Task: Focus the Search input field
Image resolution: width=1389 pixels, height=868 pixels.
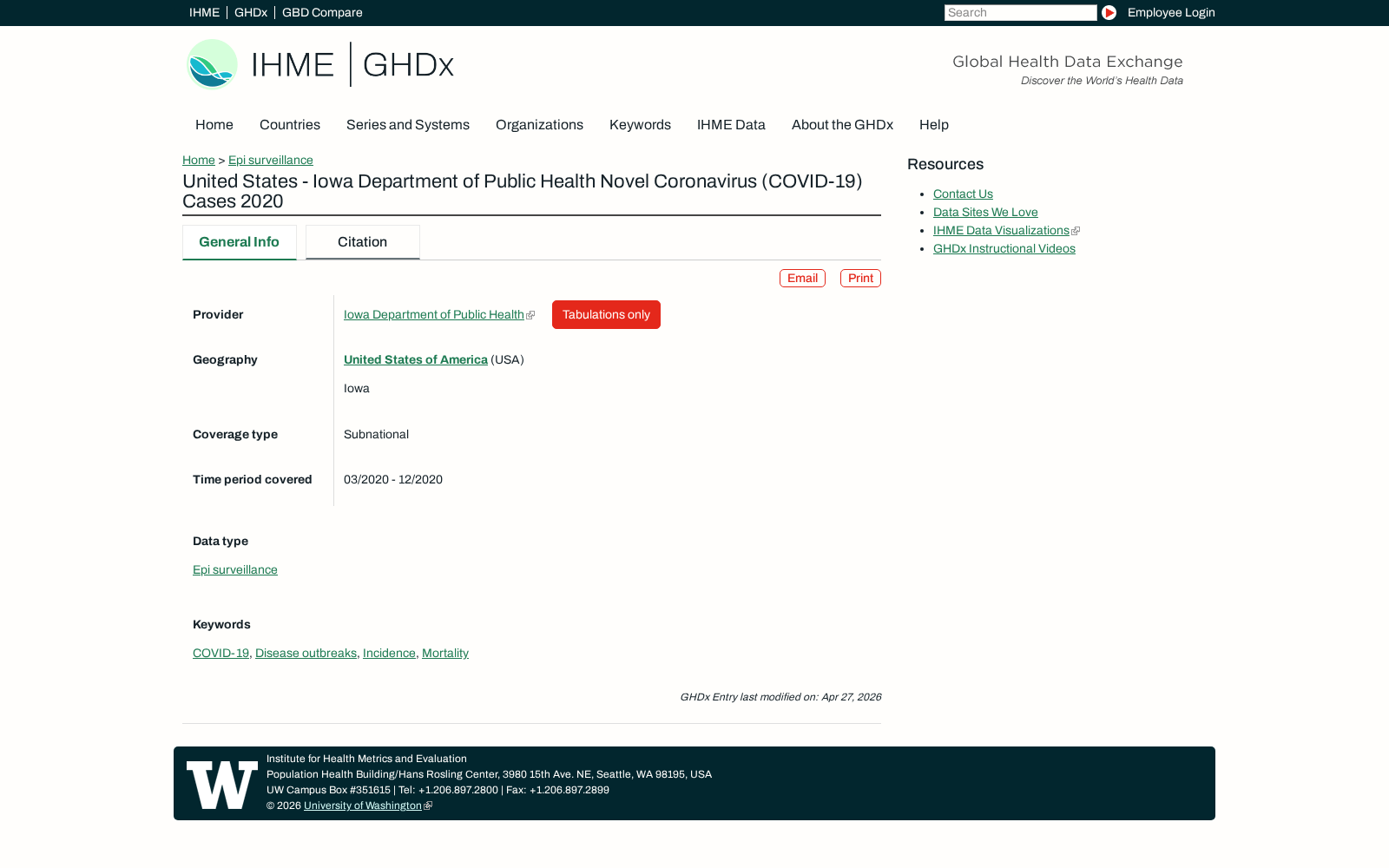Action: coord(1021,12)
